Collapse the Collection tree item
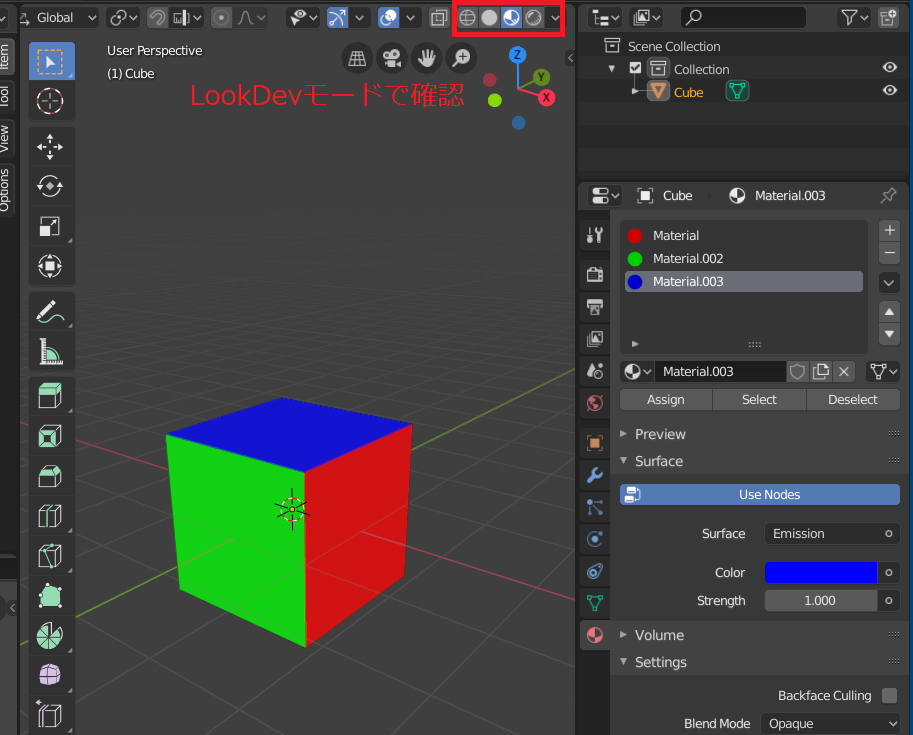 point(611,69)
